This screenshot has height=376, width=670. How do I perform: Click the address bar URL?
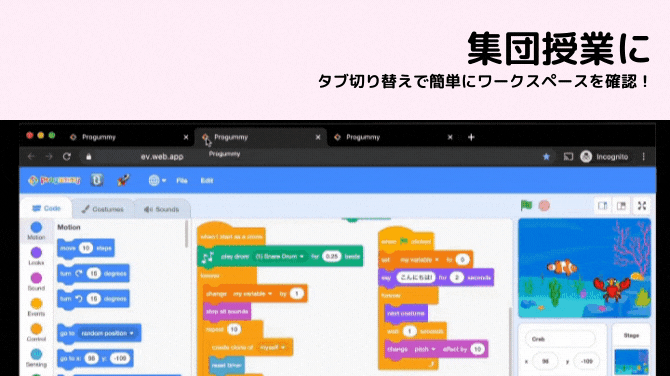(x=162, y=157)
